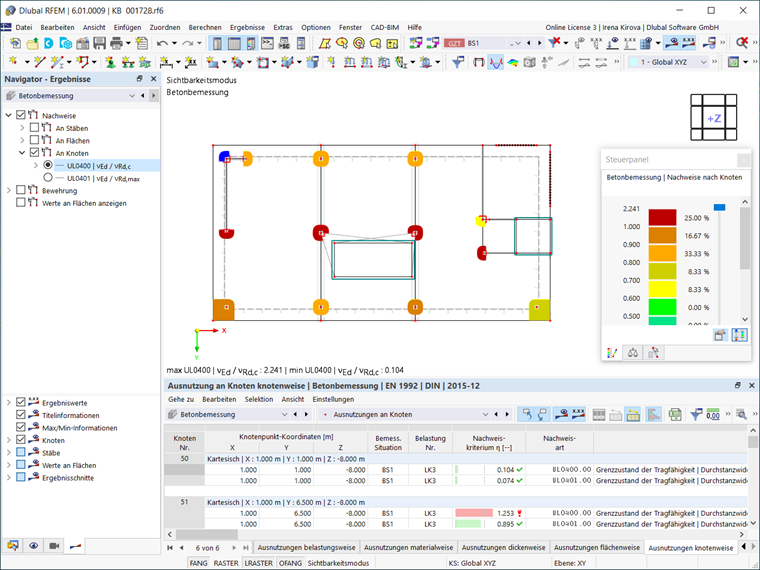The height and width of the screenshot is (570, 760).
Task: Switch to Ausnutzungen flächenweise tab
Action: 597,548
